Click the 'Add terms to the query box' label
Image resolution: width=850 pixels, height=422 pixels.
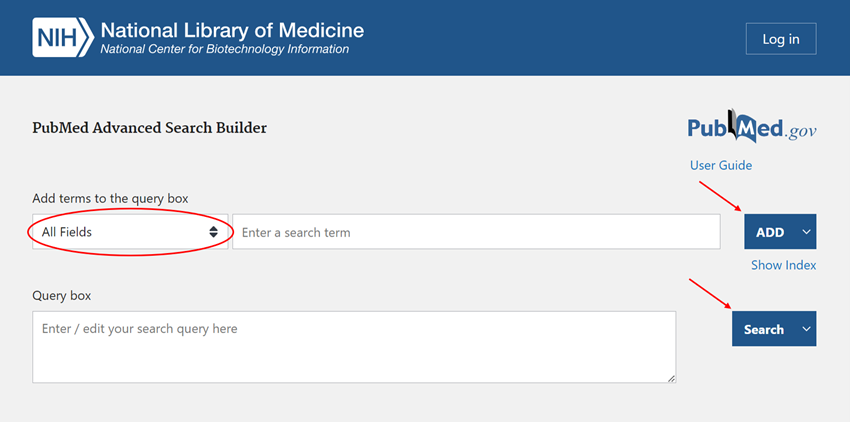110,198
